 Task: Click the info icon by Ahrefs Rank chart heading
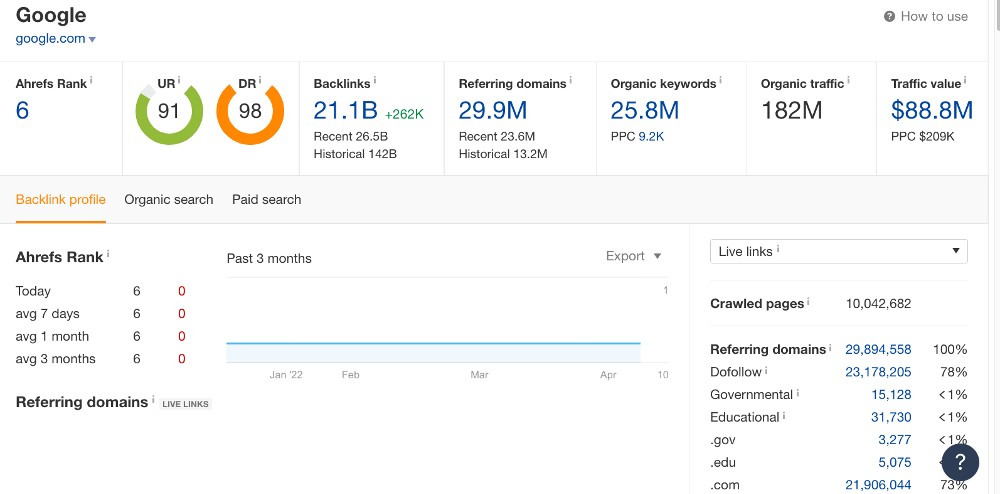[108, 254]
